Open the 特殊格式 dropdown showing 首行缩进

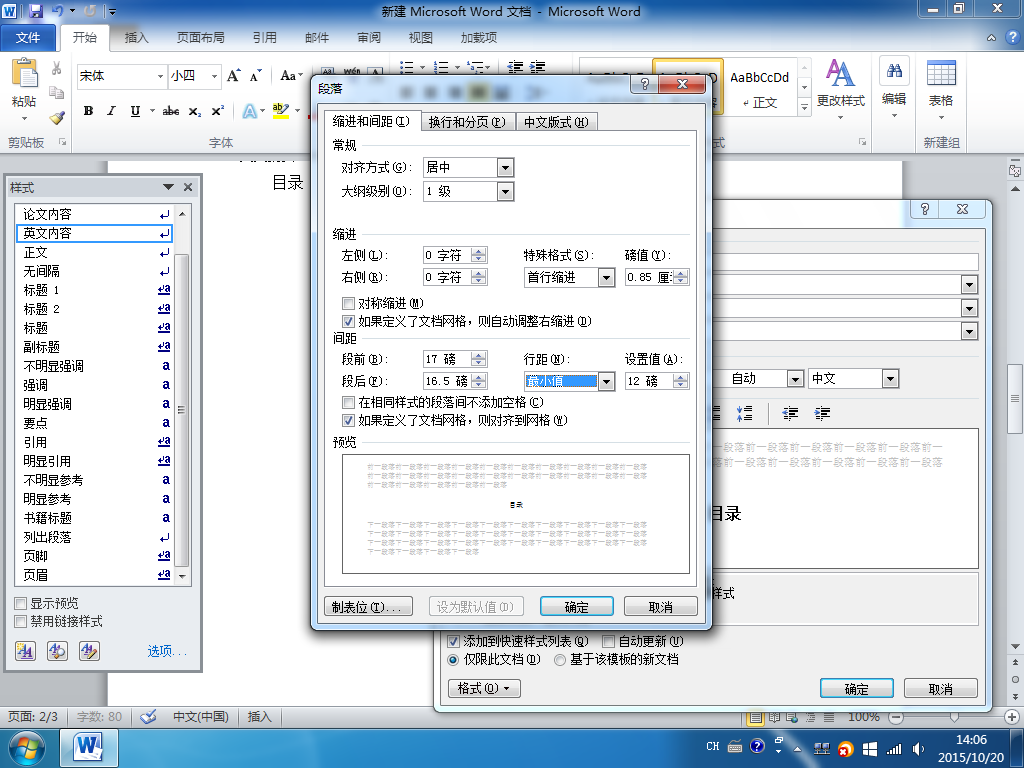point(606,278)
